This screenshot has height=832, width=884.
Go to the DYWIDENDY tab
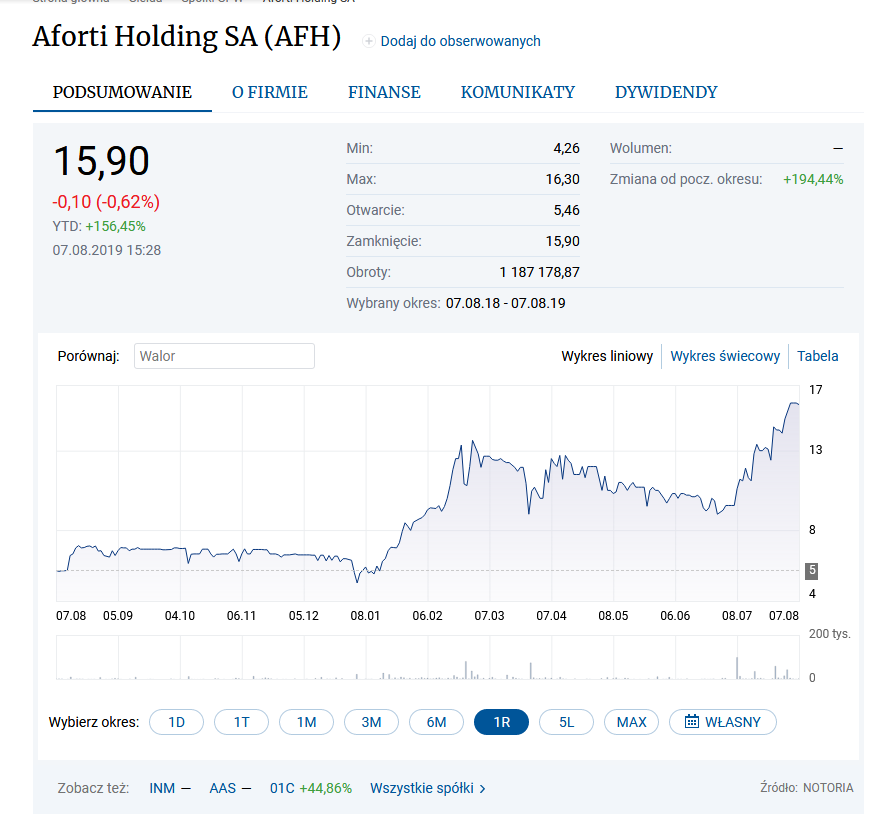click(x=666, y=92)
